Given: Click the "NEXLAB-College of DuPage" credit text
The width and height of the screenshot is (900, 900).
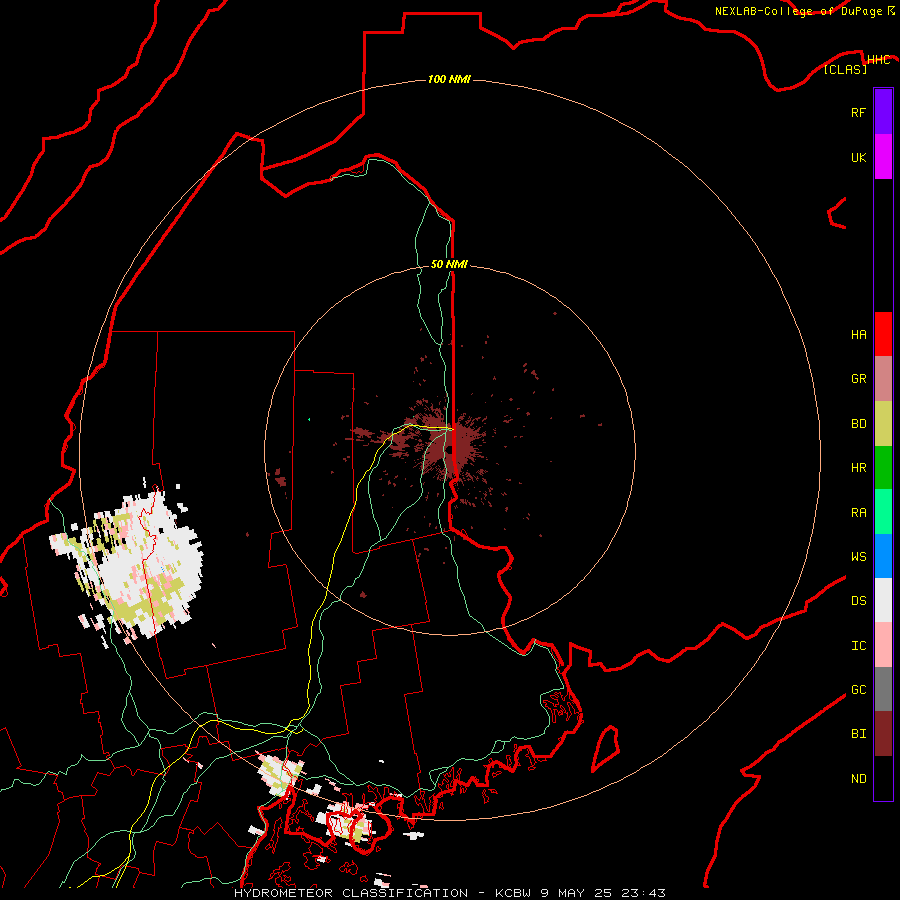Looking at the screenshot, I should (x=798, y=11).
